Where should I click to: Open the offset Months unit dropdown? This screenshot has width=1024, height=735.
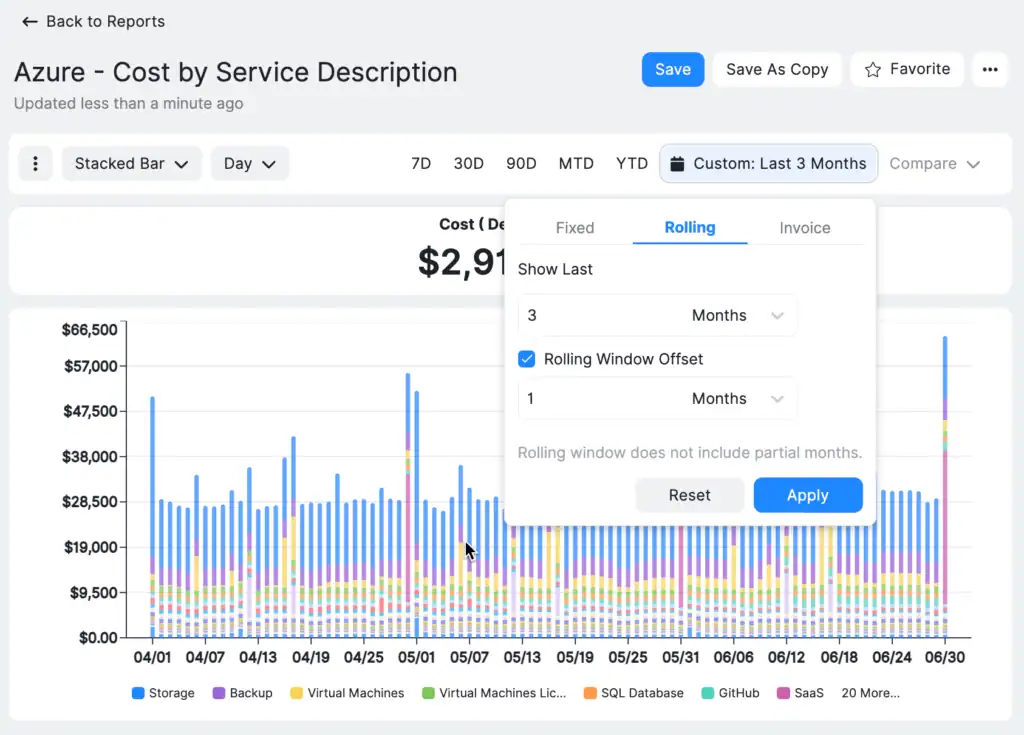tap(737, 399)
